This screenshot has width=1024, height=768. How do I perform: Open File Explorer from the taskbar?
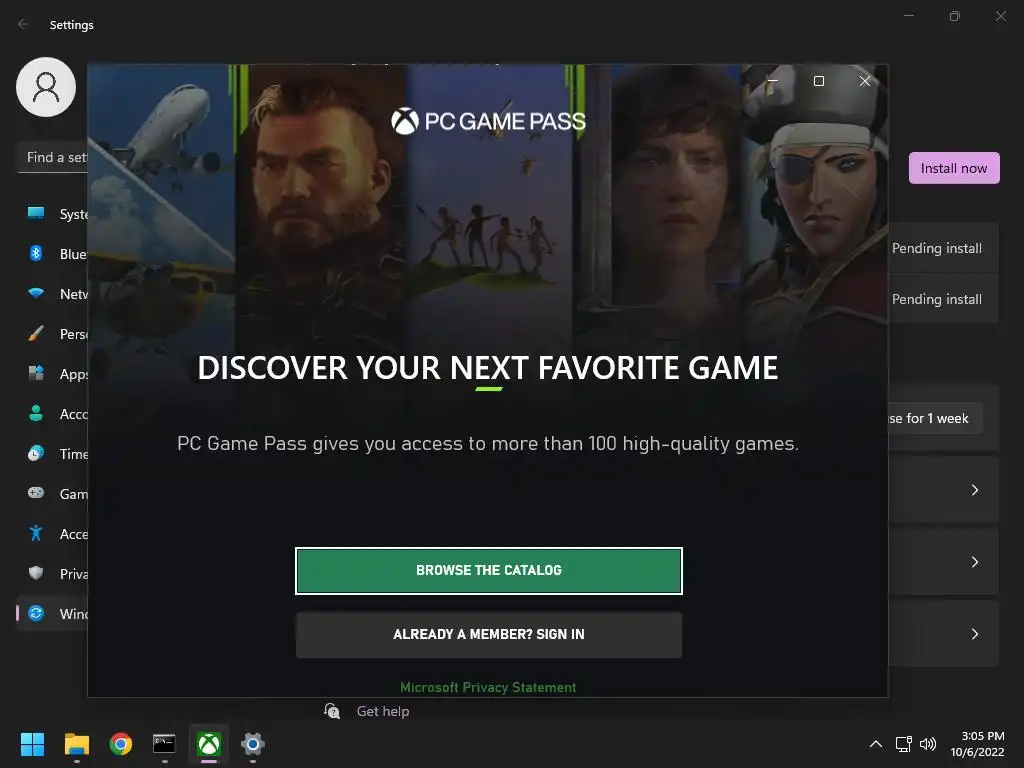tap(76, 744)
